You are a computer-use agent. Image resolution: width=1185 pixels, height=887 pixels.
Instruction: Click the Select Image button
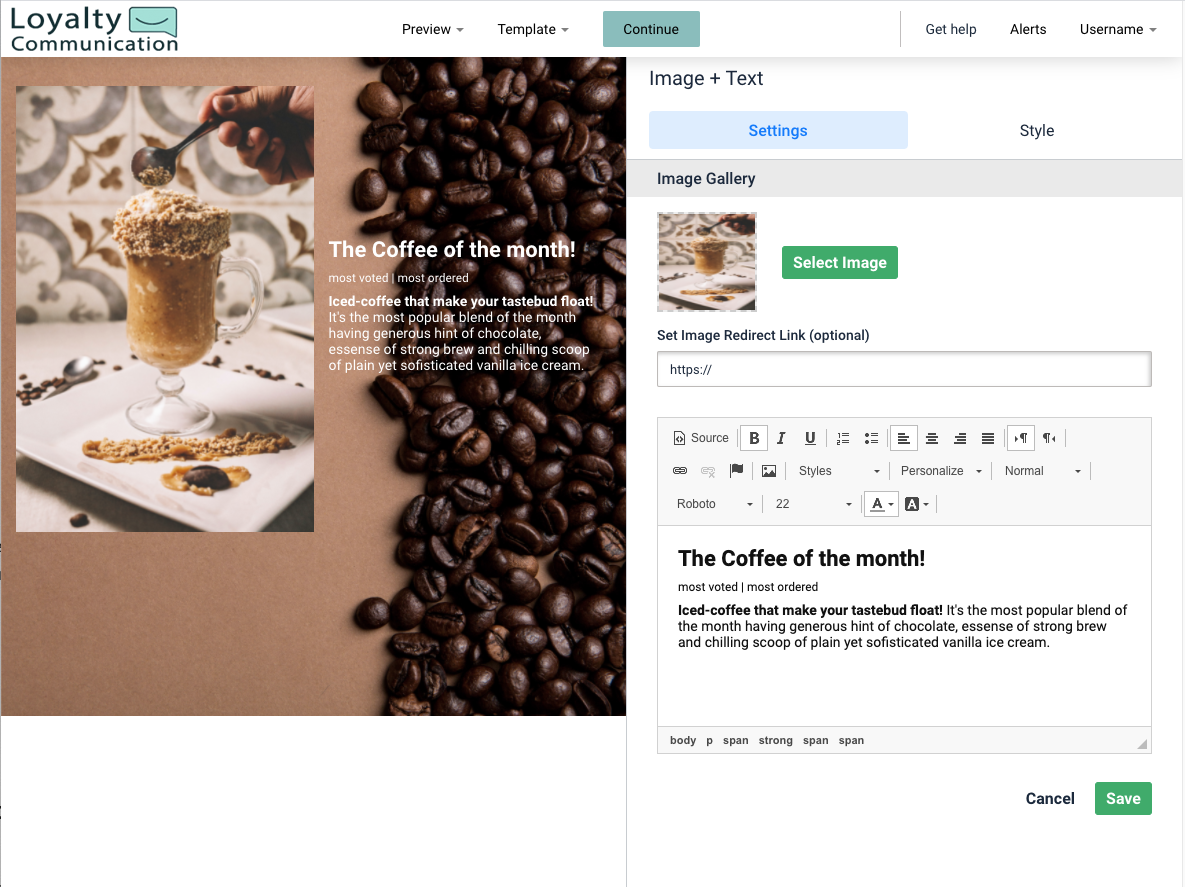[x=839, y=262]
